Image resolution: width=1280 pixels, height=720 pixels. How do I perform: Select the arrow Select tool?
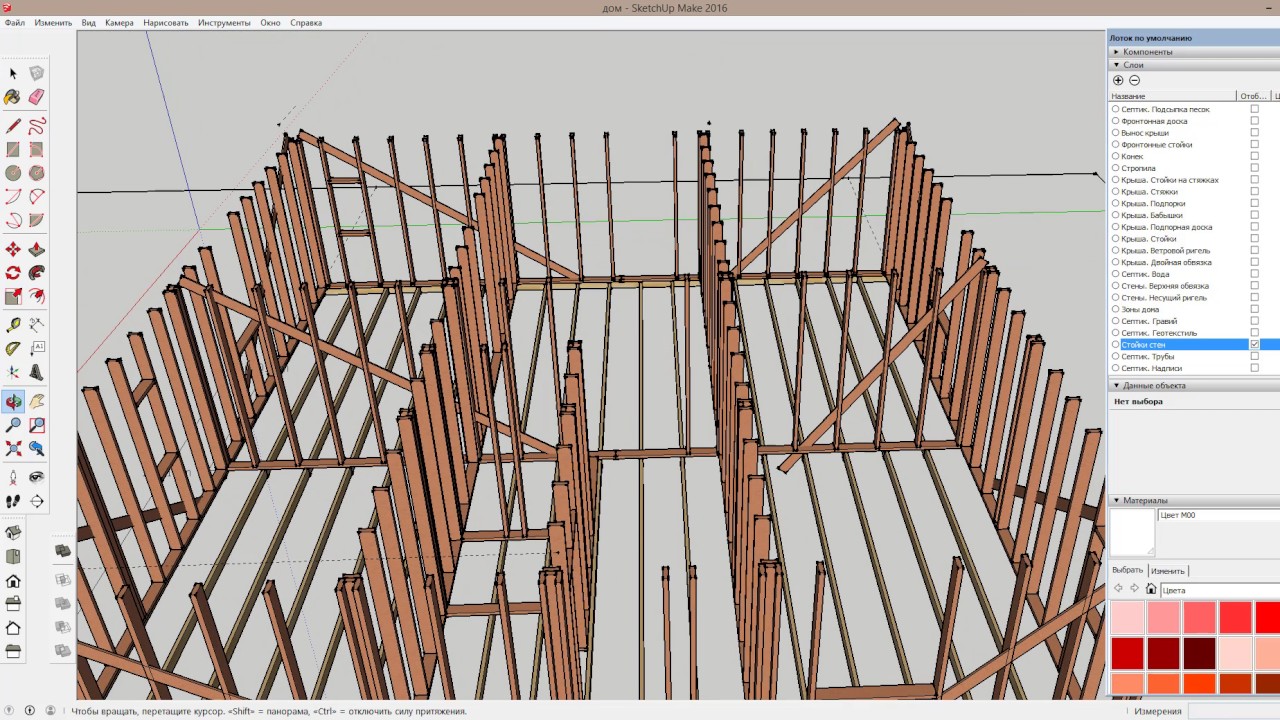[x=13, y=73]
